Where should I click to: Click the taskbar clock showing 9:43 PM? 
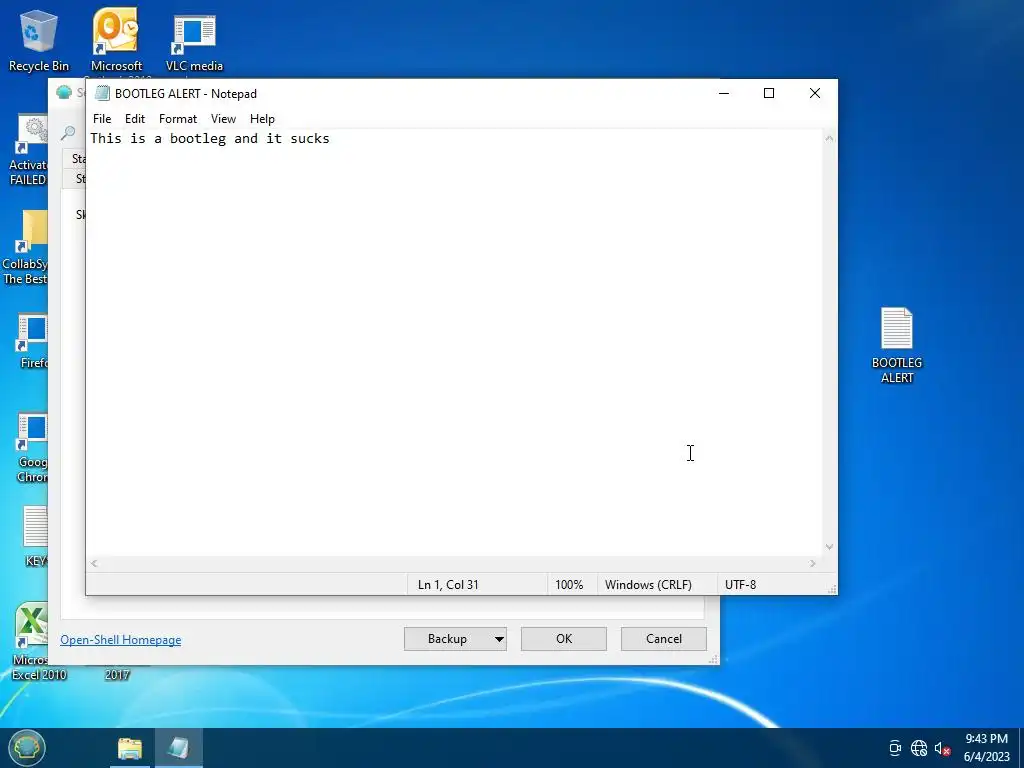pyautogui.click(x=987, y=748)
